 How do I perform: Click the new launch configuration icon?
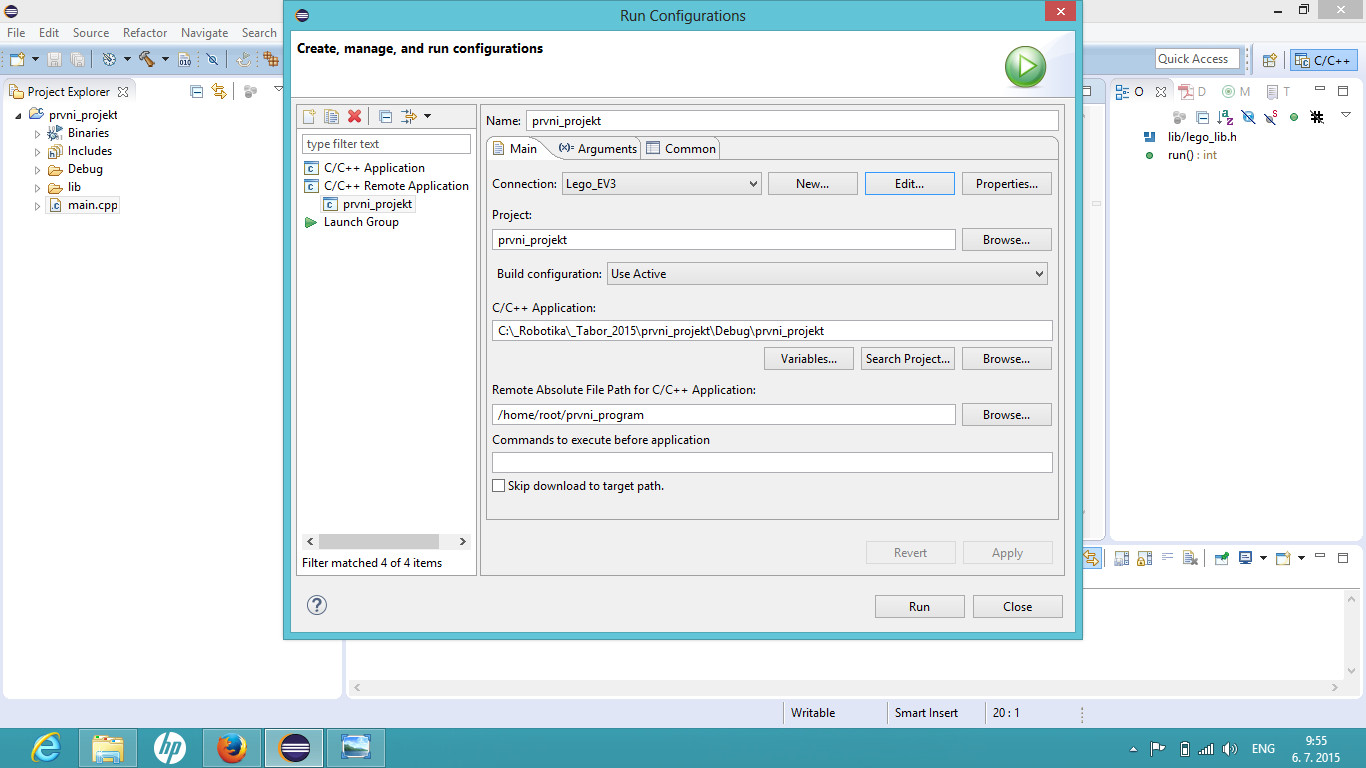coord(310,117)
